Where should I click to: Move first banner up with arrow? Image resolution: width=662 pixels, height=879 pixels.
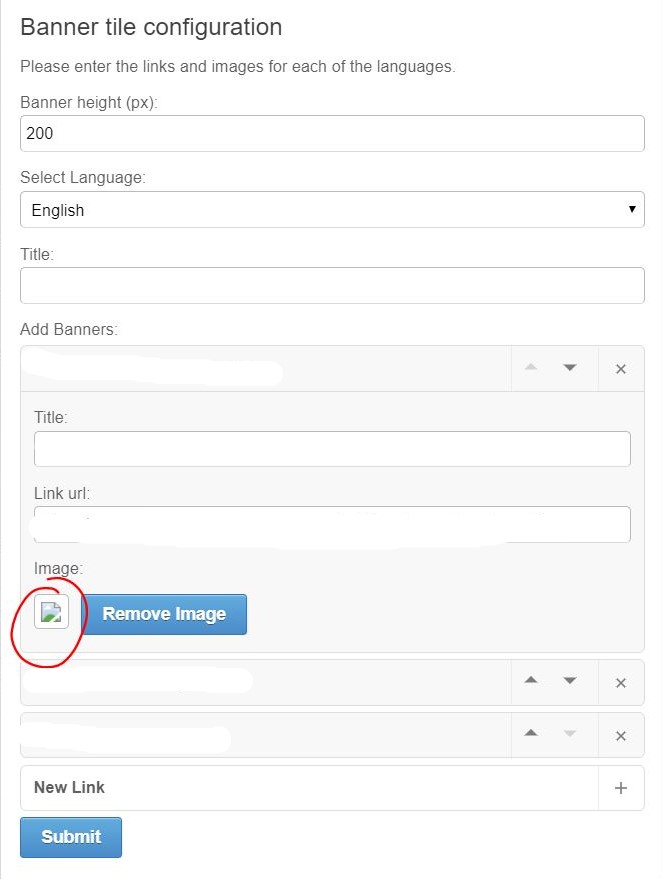click(x=531, y=368)
